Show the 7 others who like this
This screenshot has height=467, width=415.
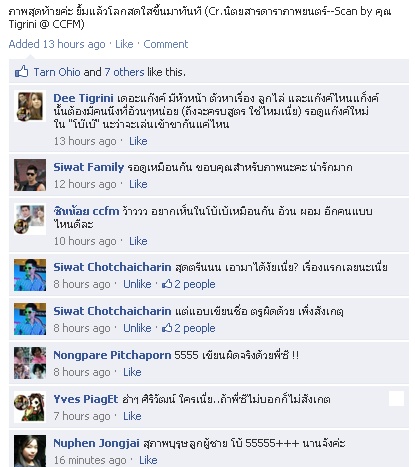pyautogui.click(x=124, y=72)
